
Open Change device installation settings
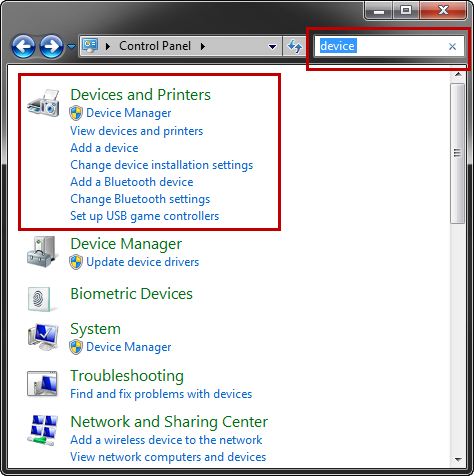[x=162, y=165]
